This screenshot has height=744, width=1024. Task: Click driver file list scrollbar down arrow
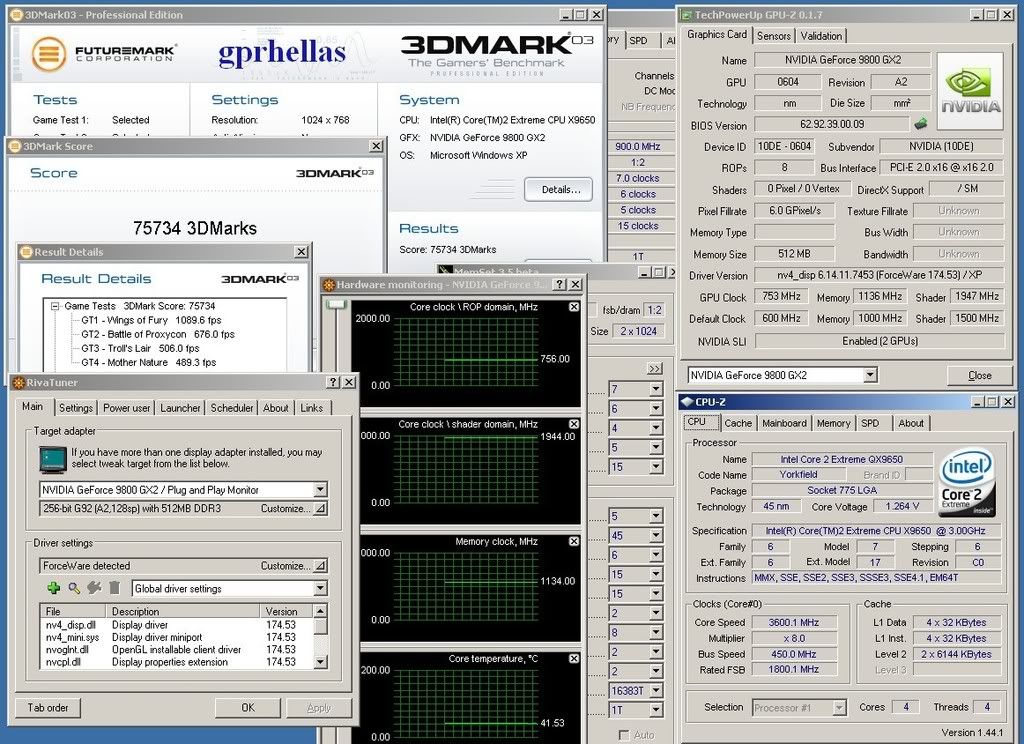point(320,662)
